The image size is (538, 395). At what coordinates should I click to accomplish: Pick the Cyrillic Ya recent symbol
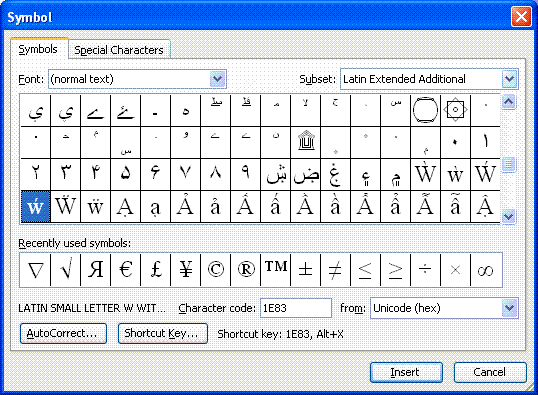tap(95, 270)
